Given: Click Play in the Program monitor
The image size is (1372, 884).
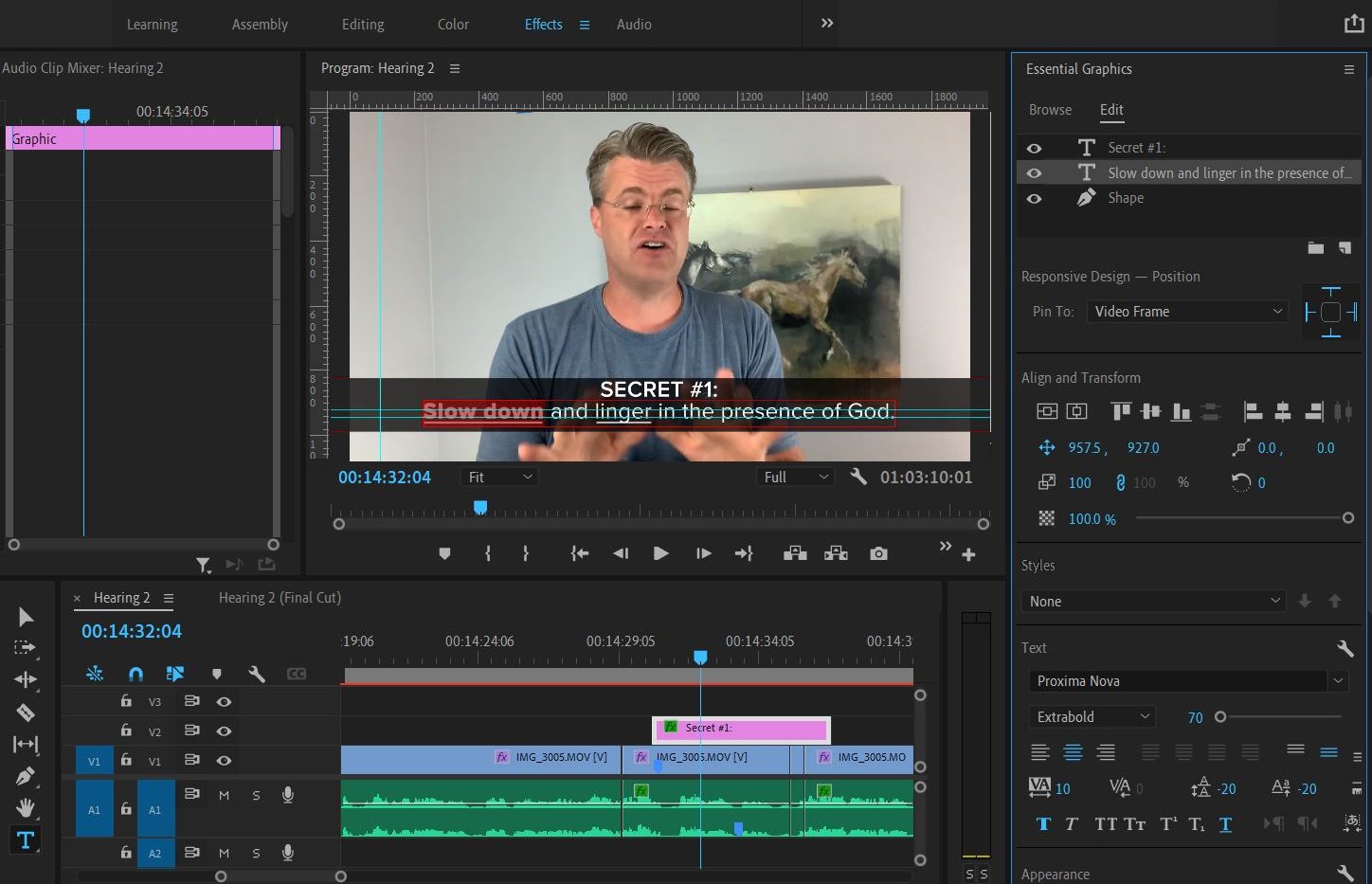Looking at the screenshot, I should [660, 553].
